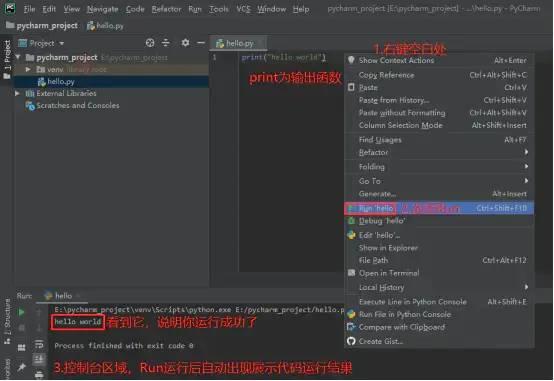Choose Generate... in context menu
Viewport: 554px width, 381px height.
point(439,194)
